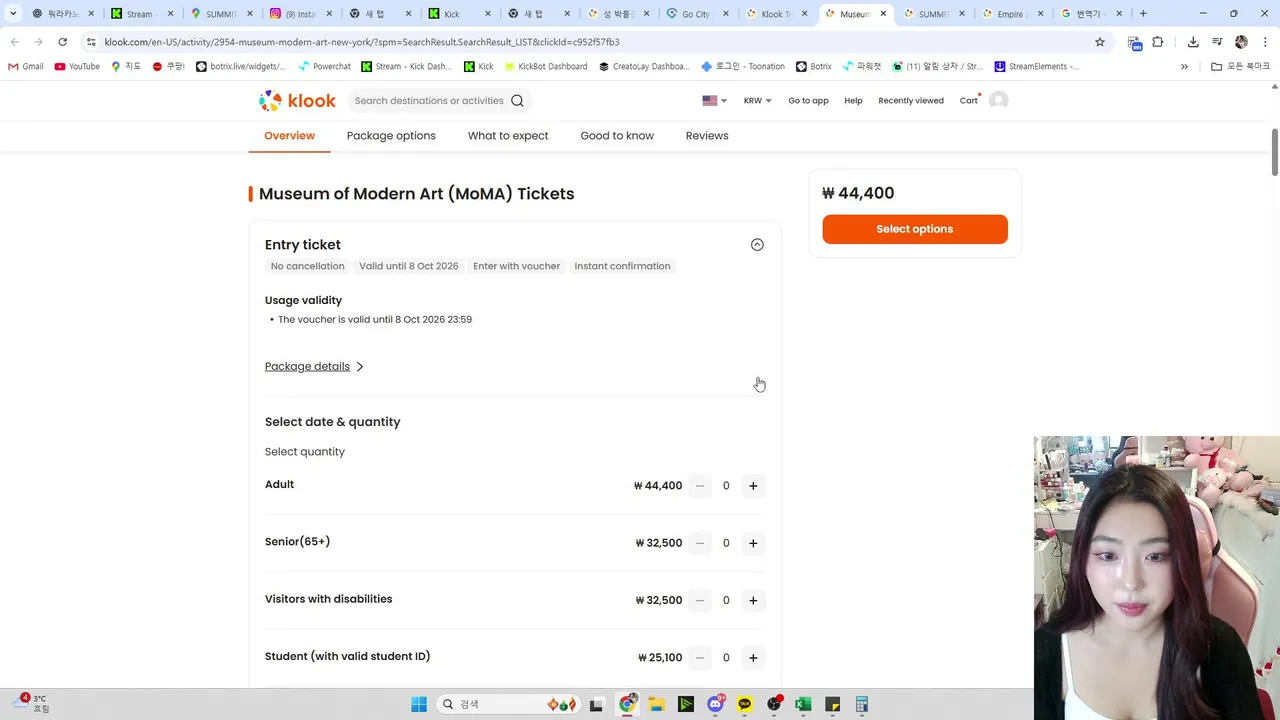
Task: Open the All Bookmarks folder
Action: [x=1241, y=66]
